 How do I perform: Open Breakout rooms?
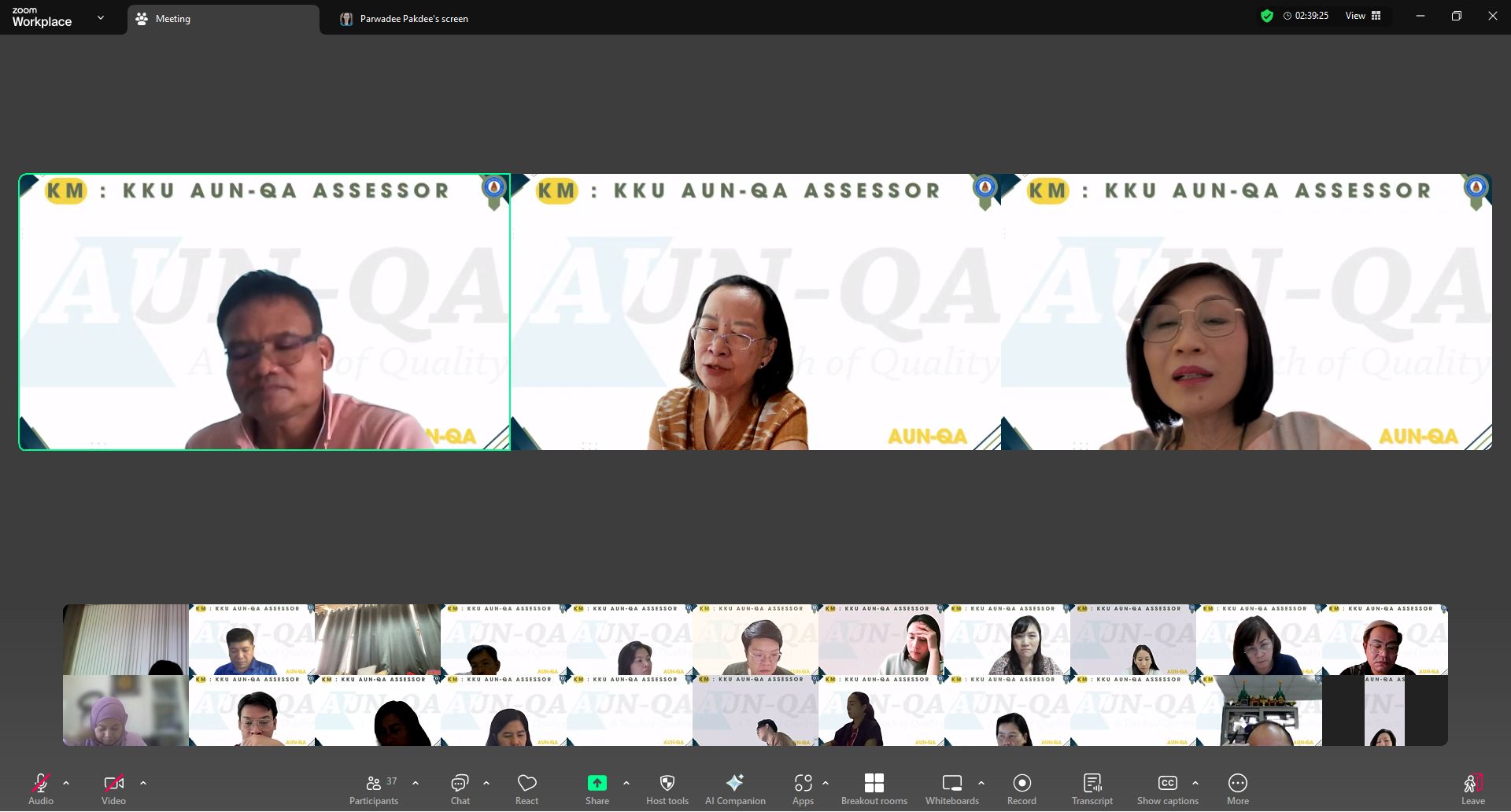(x=874, y=788)
